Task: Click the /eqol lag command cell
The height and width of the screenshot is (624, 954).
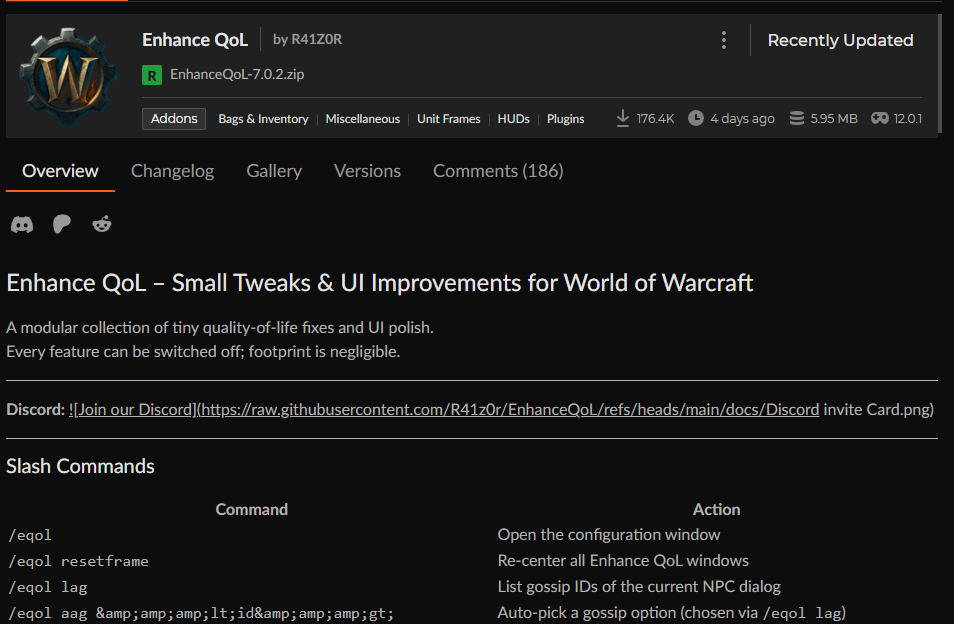Action: pyautogui.click(x=48, y=588)
